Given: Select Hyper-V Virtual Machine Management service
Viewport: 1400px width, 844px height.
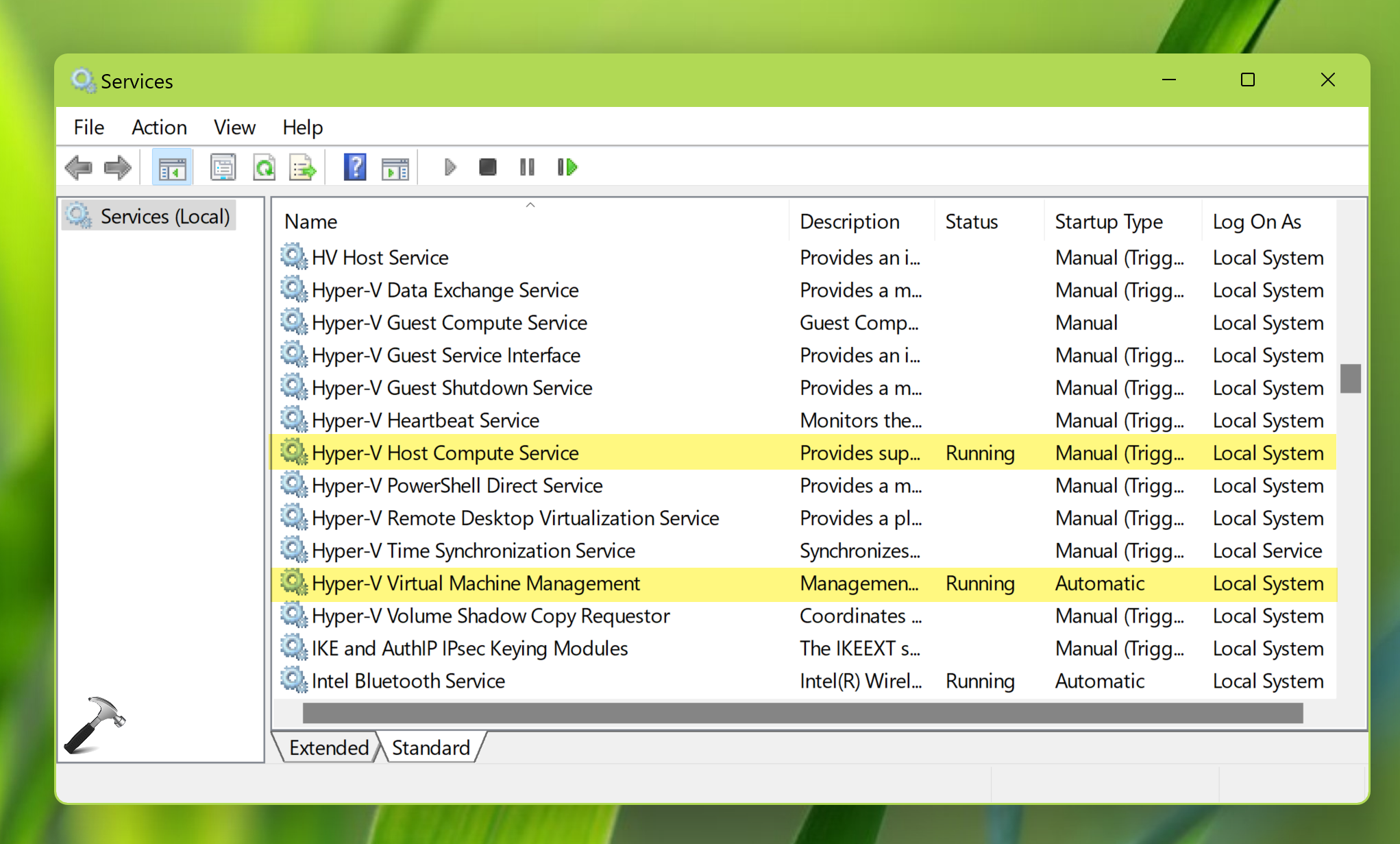Looking at the screenshot, I should [476, 583].
